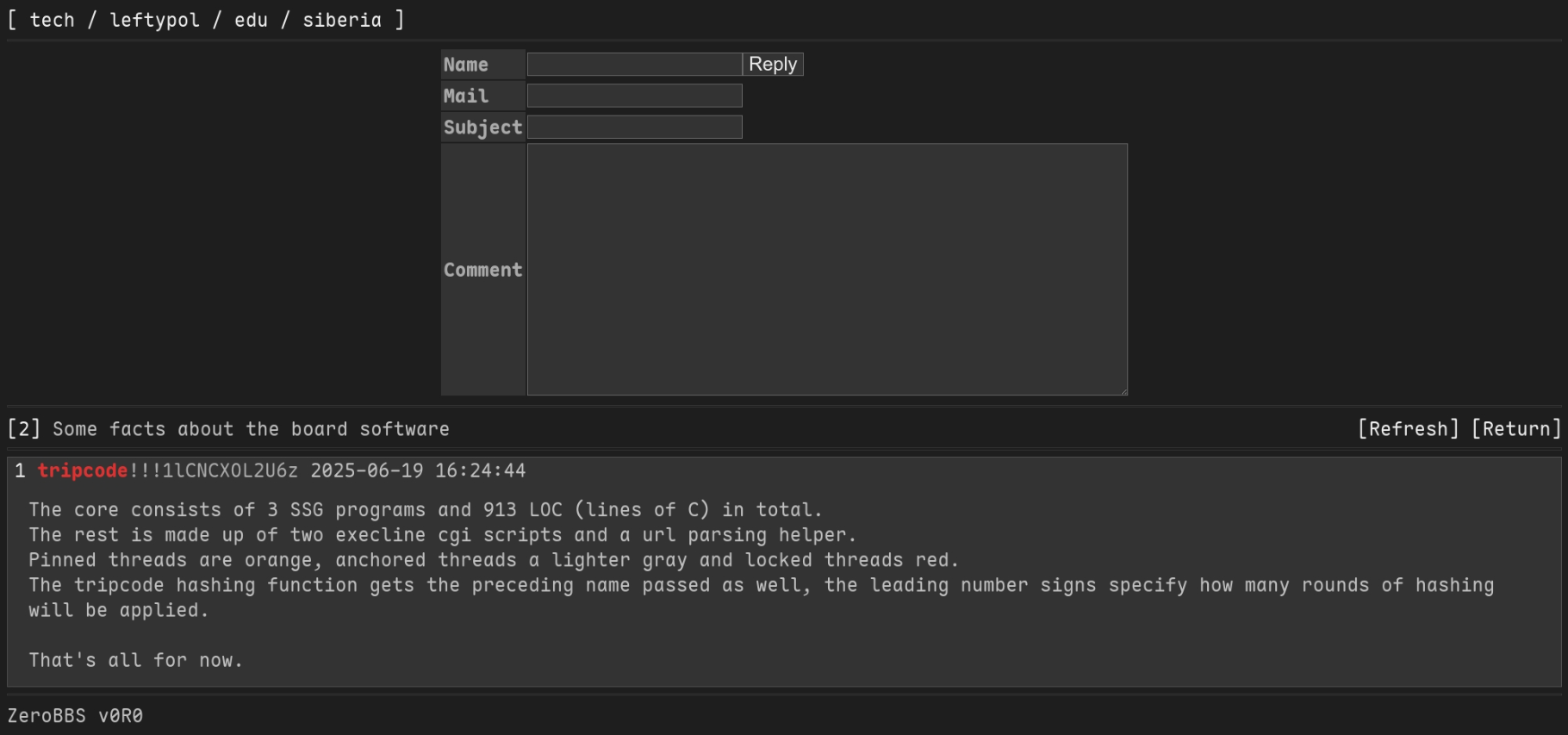Viewport: 1568px width, 735px height.
Task: Open the siberia board link
Action: point(341,20)
